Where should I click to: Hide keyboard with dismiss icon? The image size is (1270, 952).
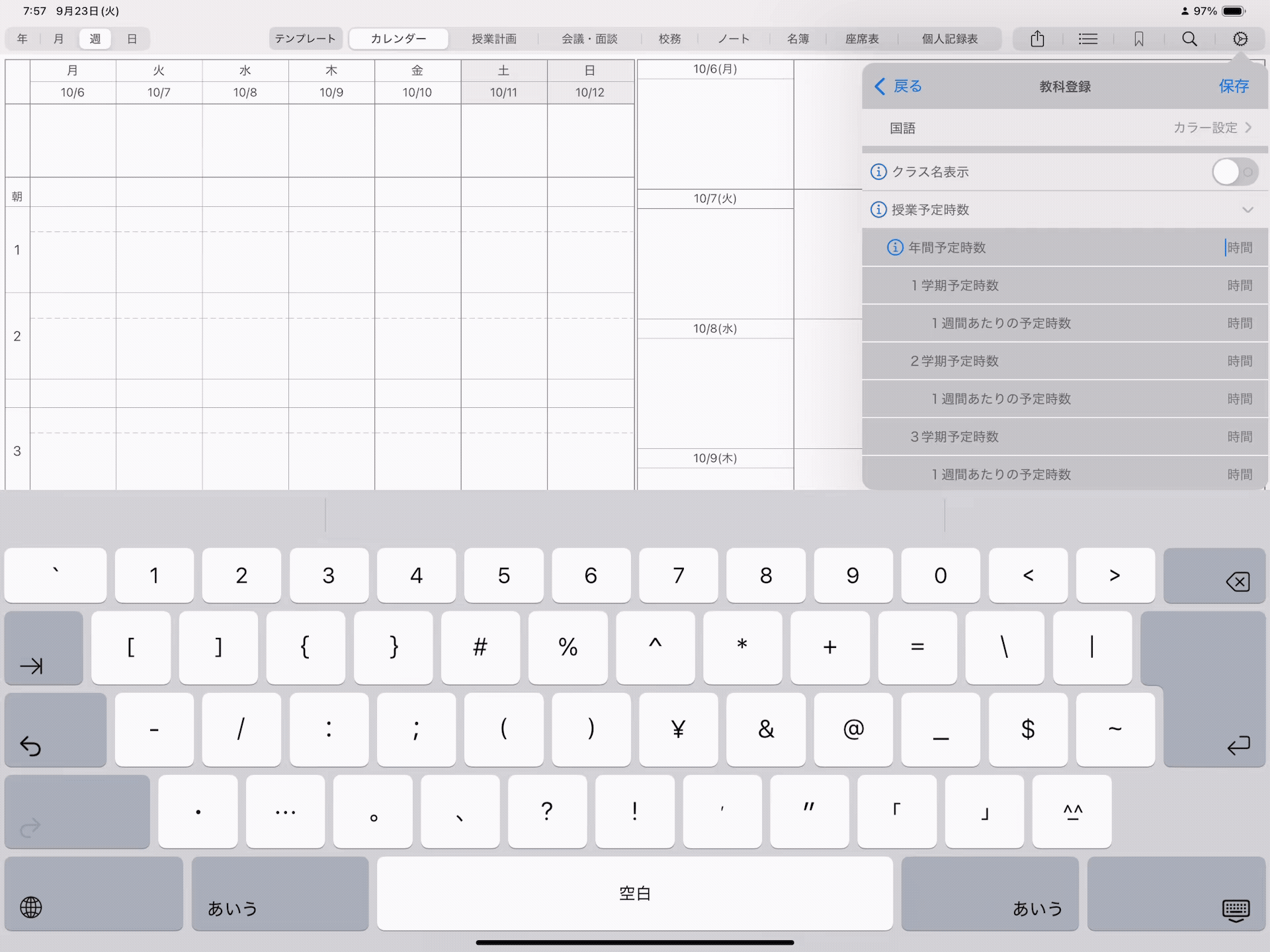pyautogui.click(x=1235, y=910)
